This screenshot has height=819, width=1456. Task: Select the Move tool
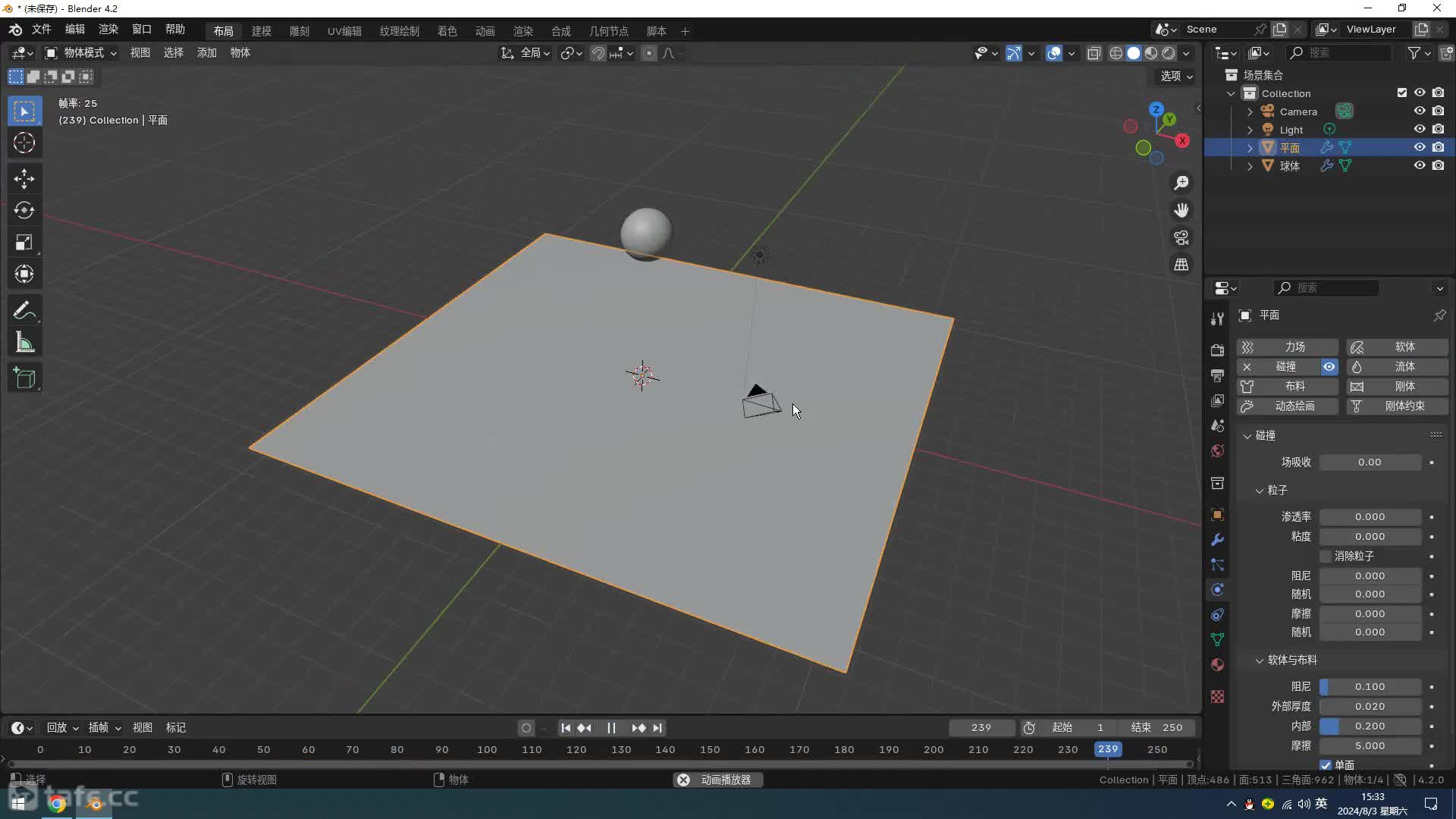pyautogui.click(x=24, y=179)
